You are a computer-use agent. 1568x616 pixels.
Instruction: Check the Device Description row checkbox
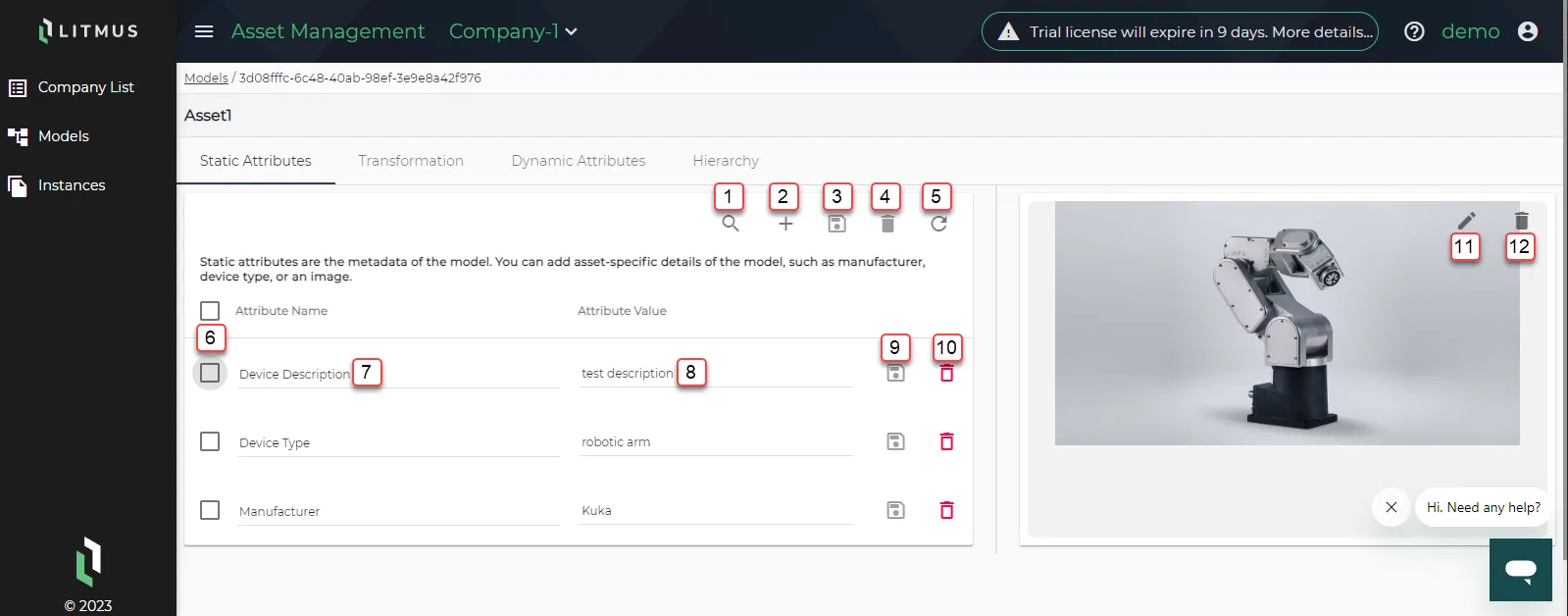click(210, 373)
